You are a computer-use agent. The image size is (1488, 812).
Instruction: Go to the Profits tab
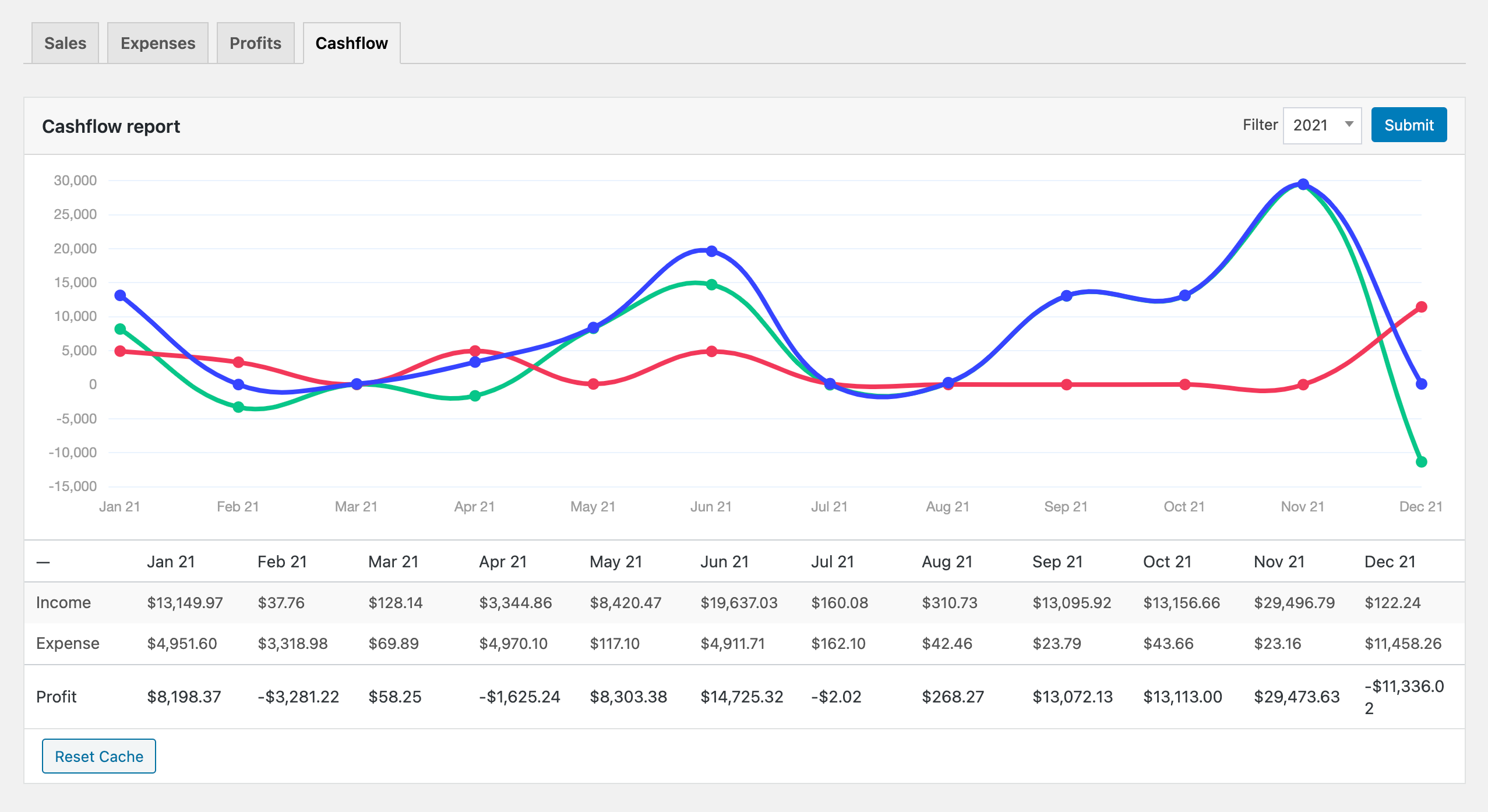[255, 43]
